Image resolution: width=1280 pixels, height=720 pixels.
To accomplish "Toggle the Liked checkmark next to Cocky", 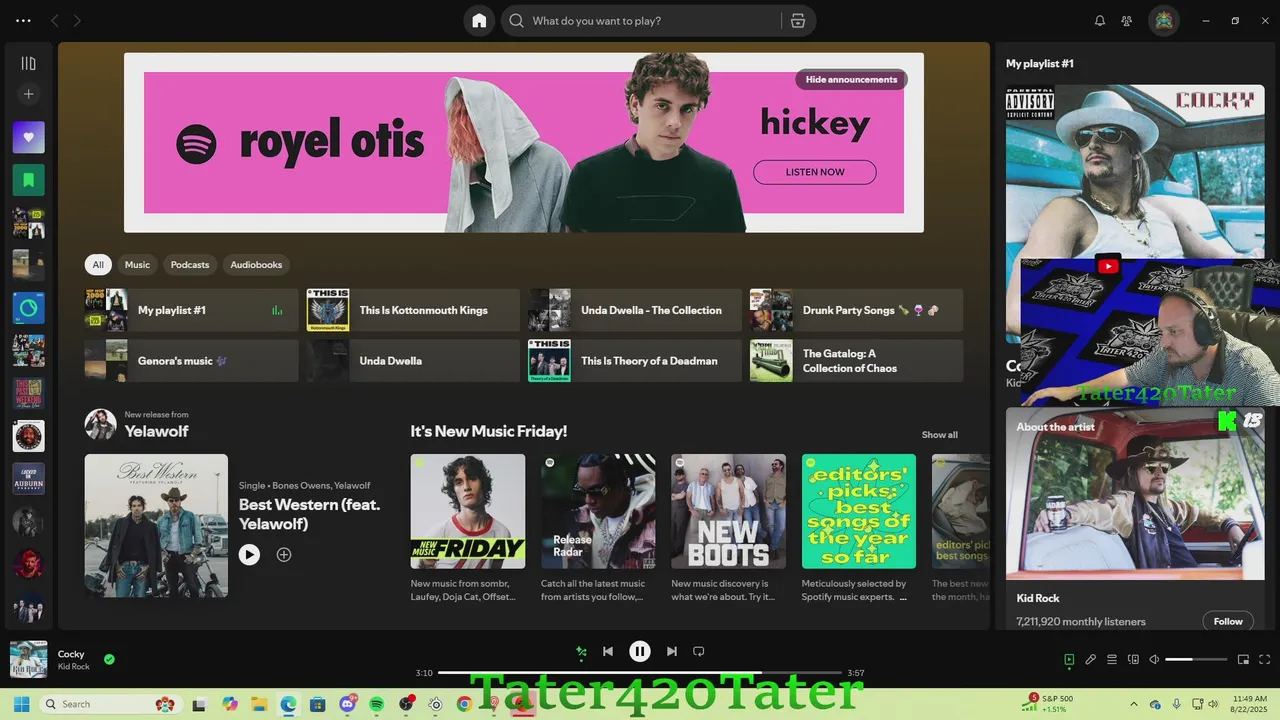I will [x=109, y=659].
